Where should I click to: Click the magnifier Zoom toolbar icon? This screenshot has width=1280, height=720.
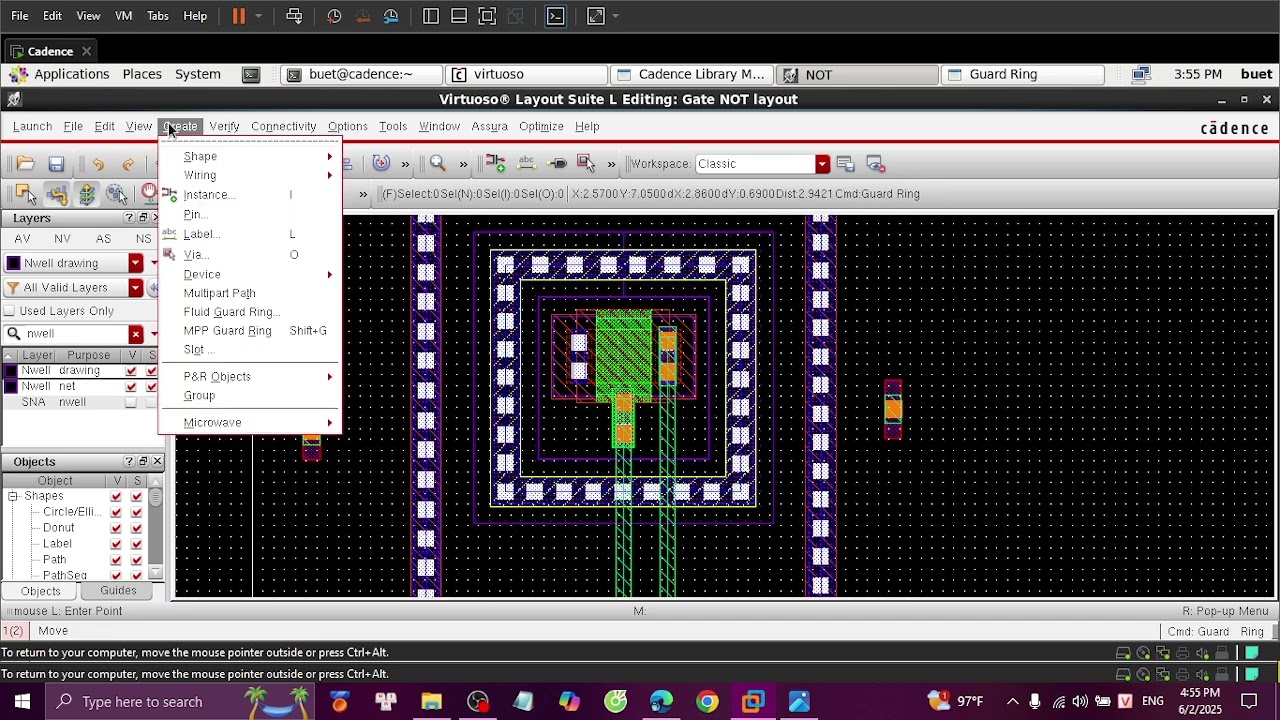(437, 164)
